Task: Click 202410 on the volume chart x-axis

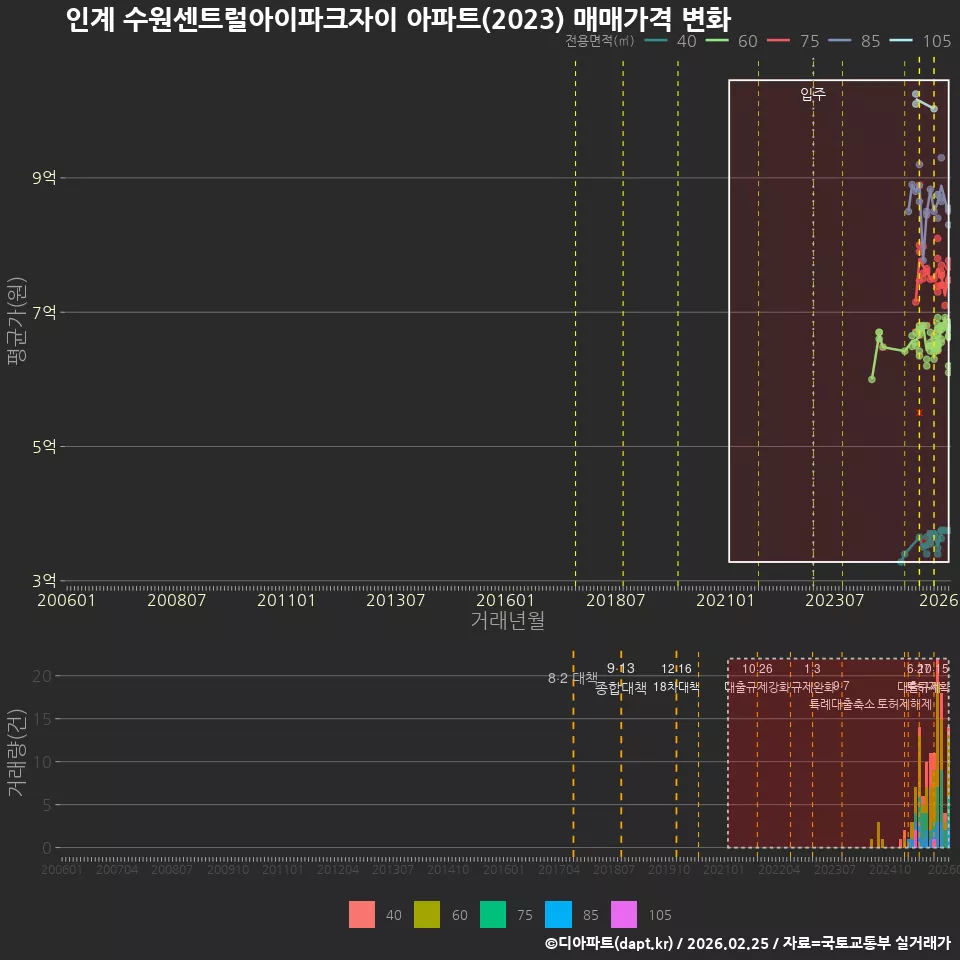Action: click(x=890, y=869)
